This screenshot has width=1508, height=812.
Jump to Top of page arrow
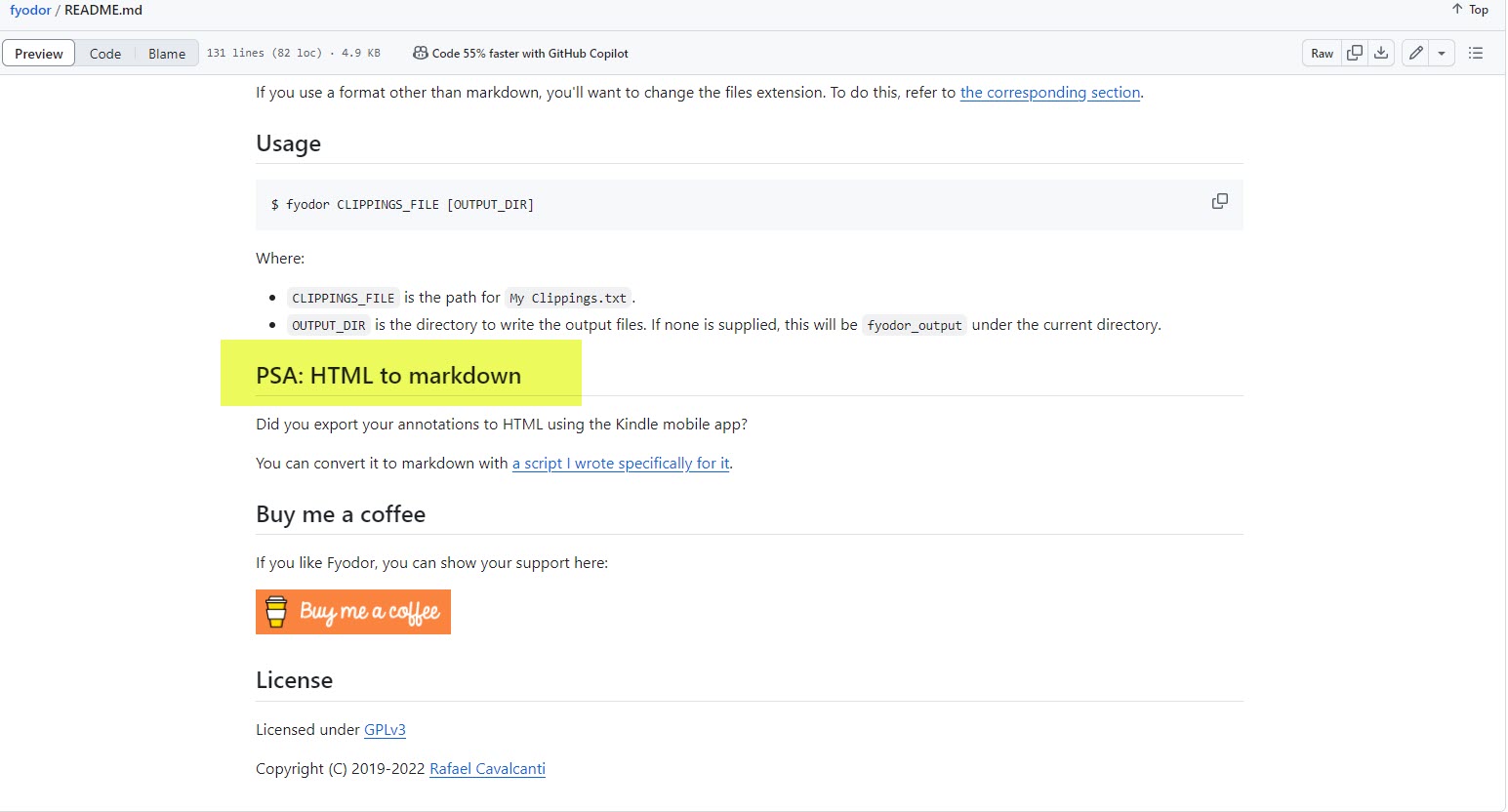click(1469, 10)
